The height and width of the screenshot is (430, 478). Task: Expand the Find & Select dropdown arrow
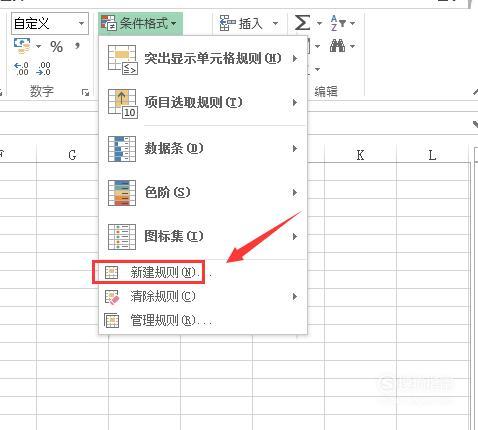(x=352, y=46)
